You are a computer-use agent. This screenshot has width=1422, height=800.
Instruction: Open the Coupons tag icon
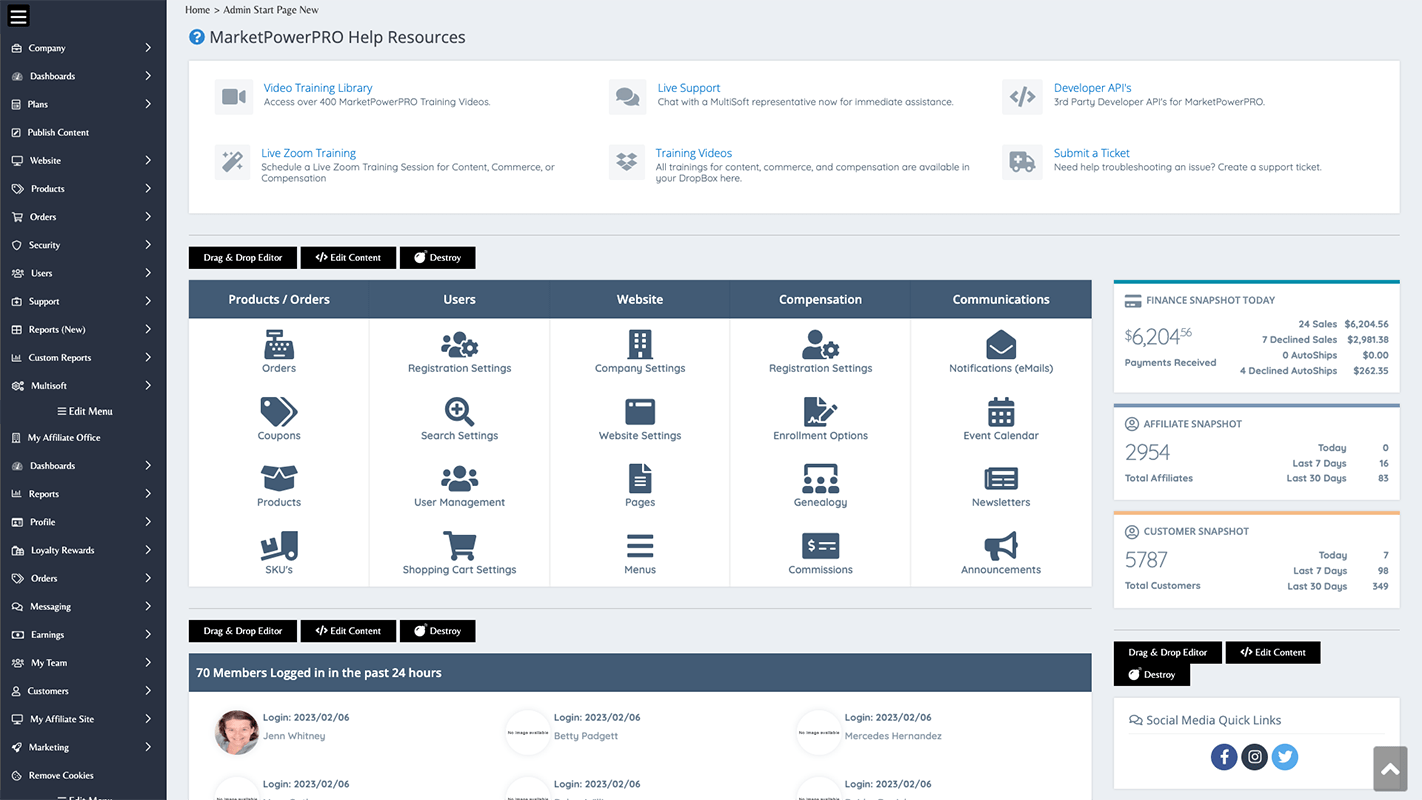pos(279,411)
